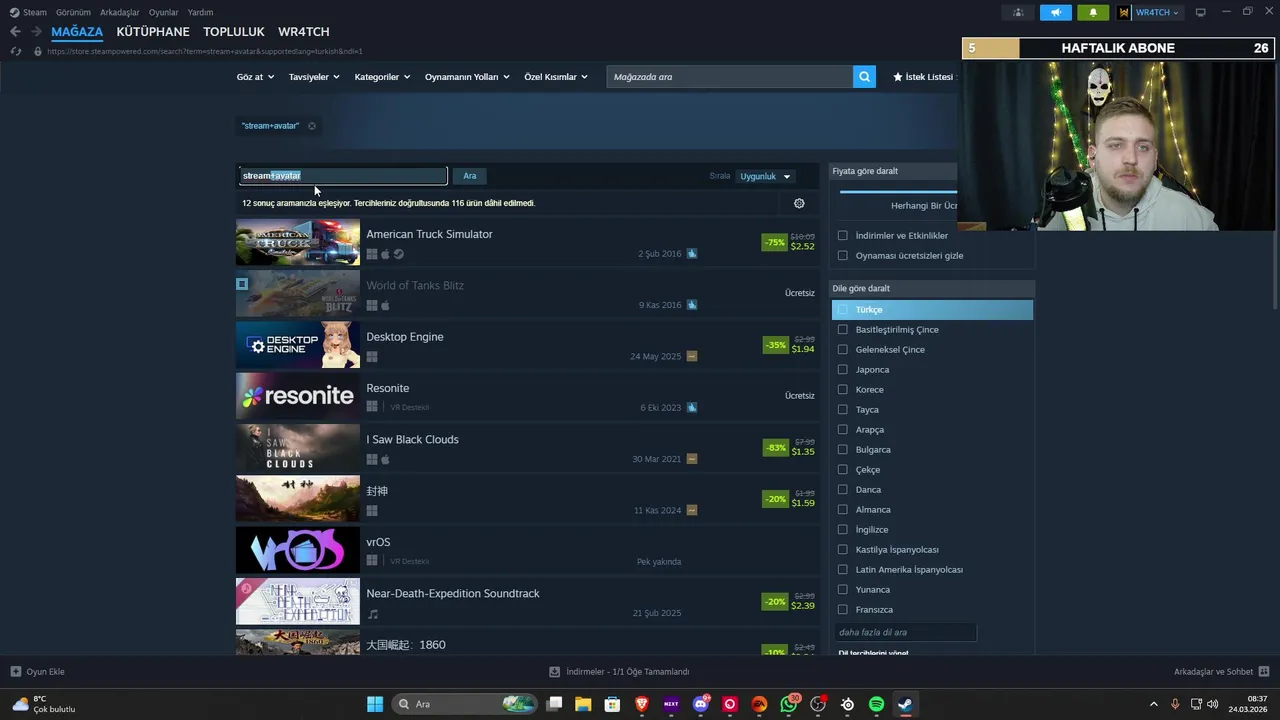Check "İndirimler ve Etkinlikler" filter

click(x=843, y=236)
